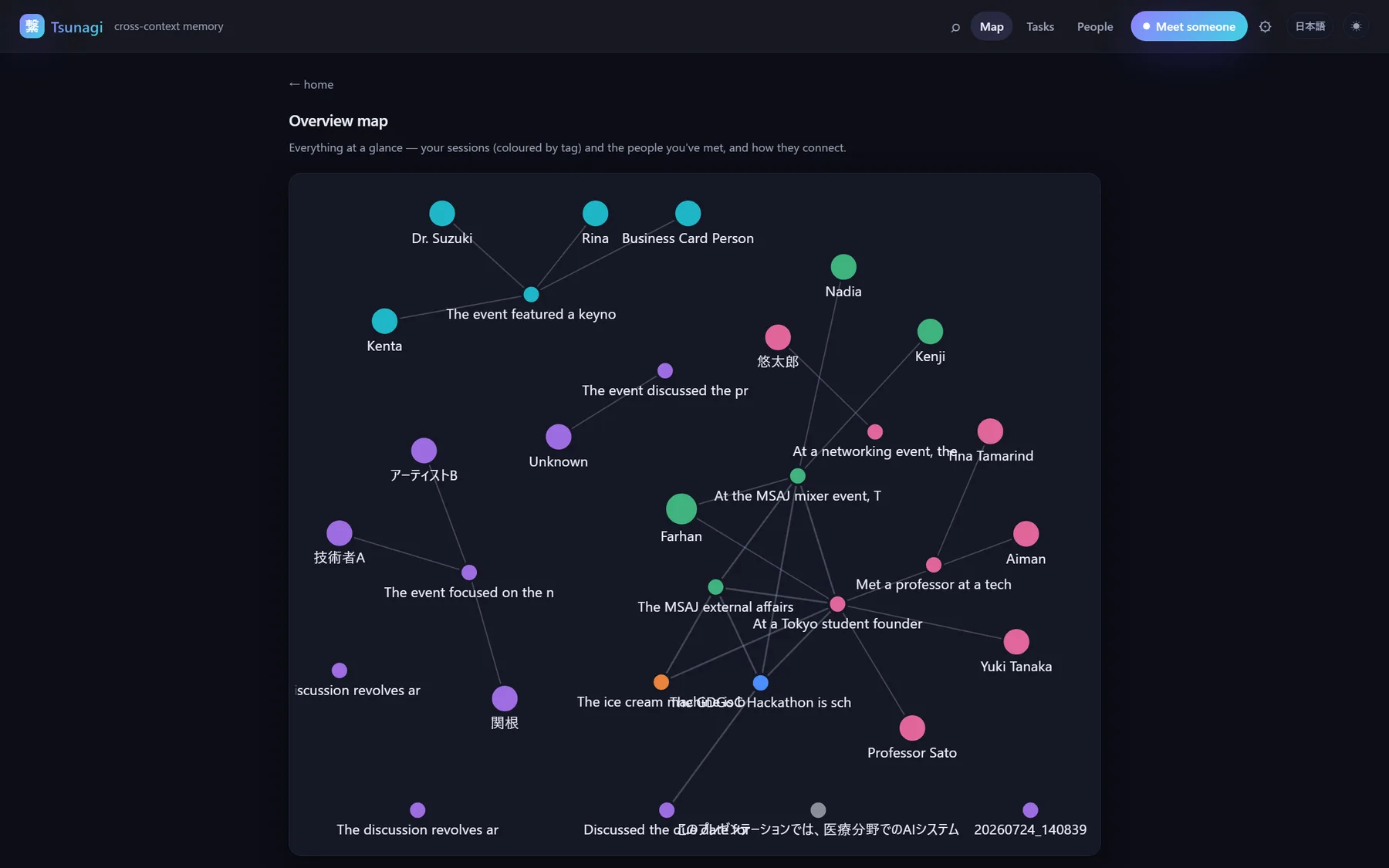Click the Nadia green node
Viewport: 1389px width, 868px height.
(x=843, y=267)
